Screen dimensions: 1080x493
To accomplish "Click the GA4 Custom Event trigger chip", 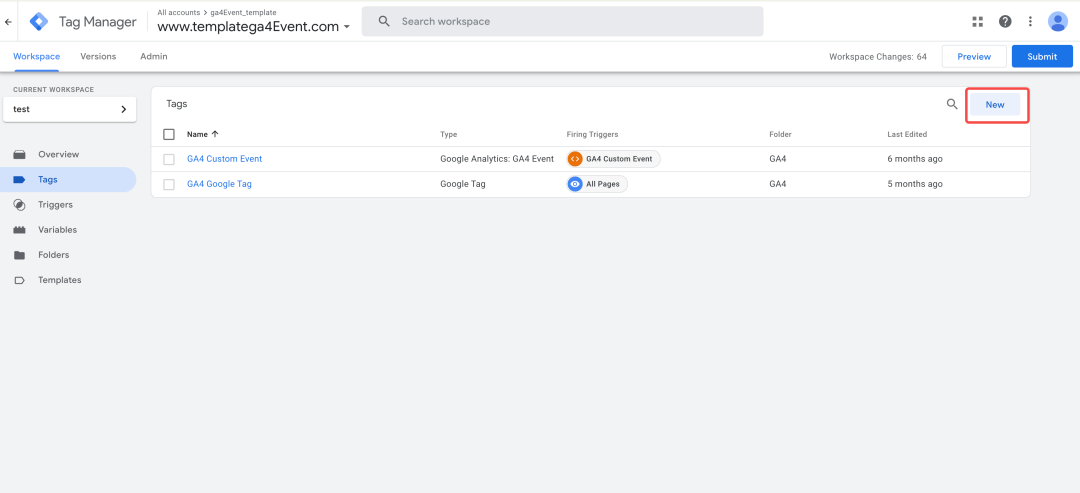I will pyautogui.click(x=613, y=159).
